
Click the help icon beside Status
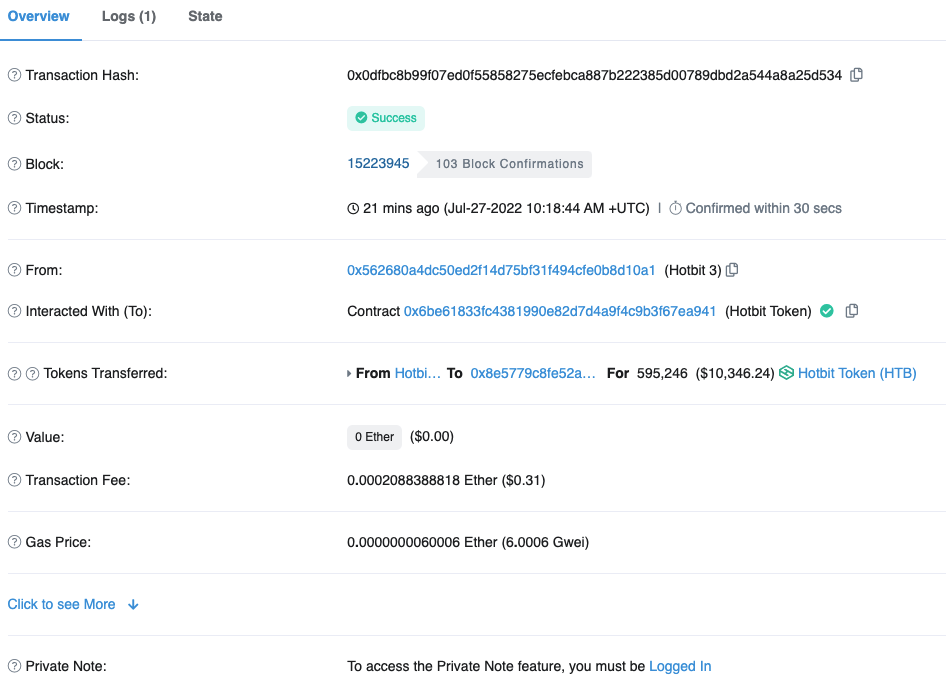click(x=14, y=118)
